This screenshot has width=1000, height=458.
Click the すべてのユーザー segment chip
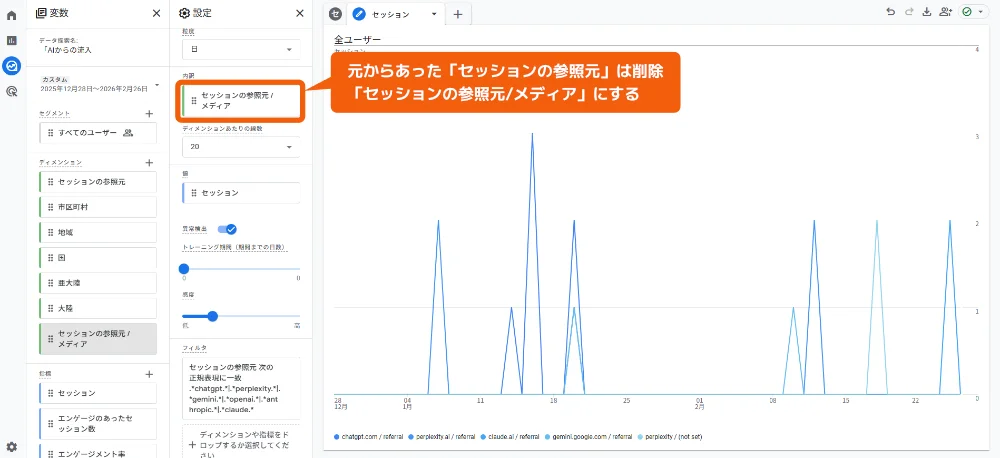click(98, 133)
